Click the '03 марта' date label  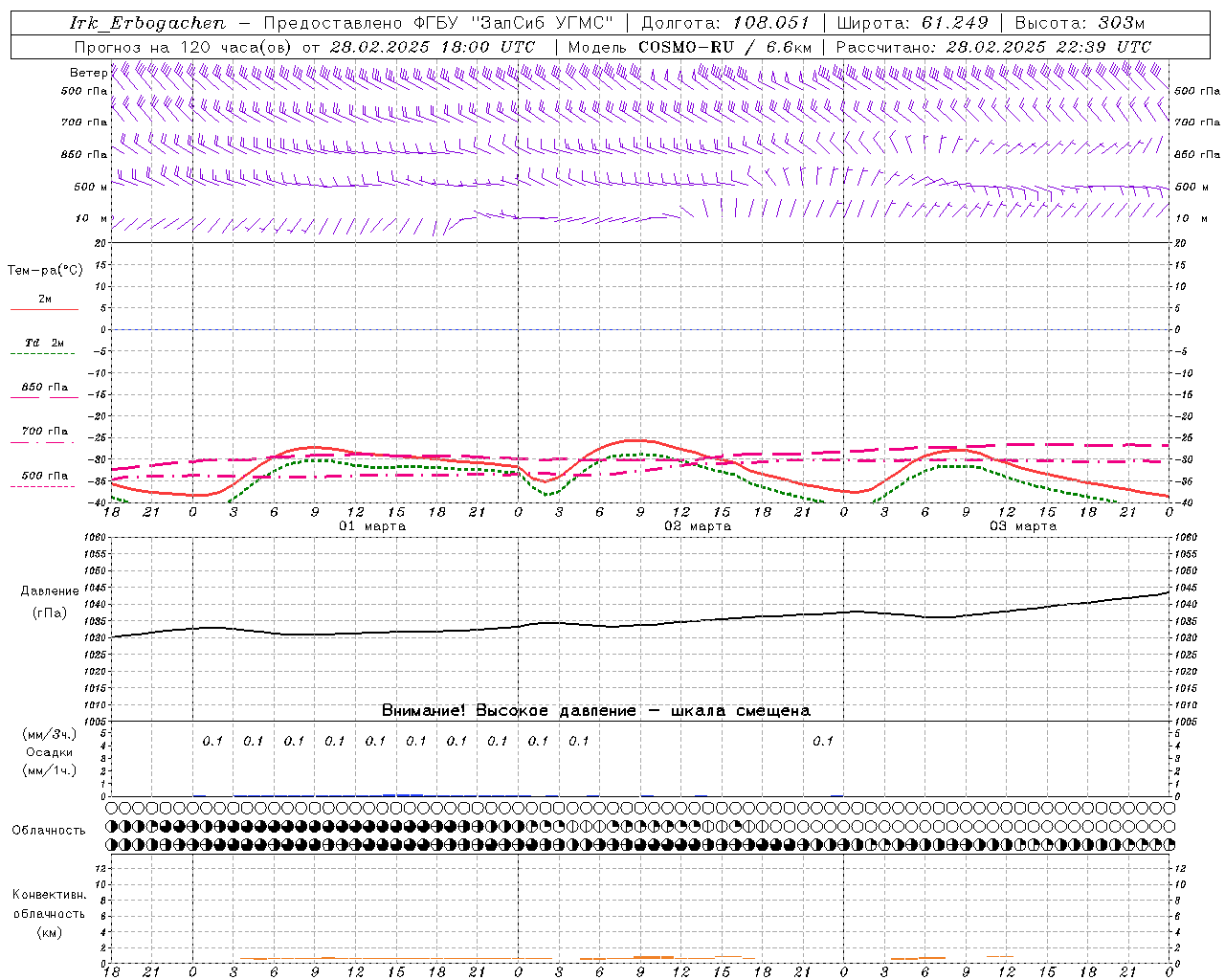1024,526
